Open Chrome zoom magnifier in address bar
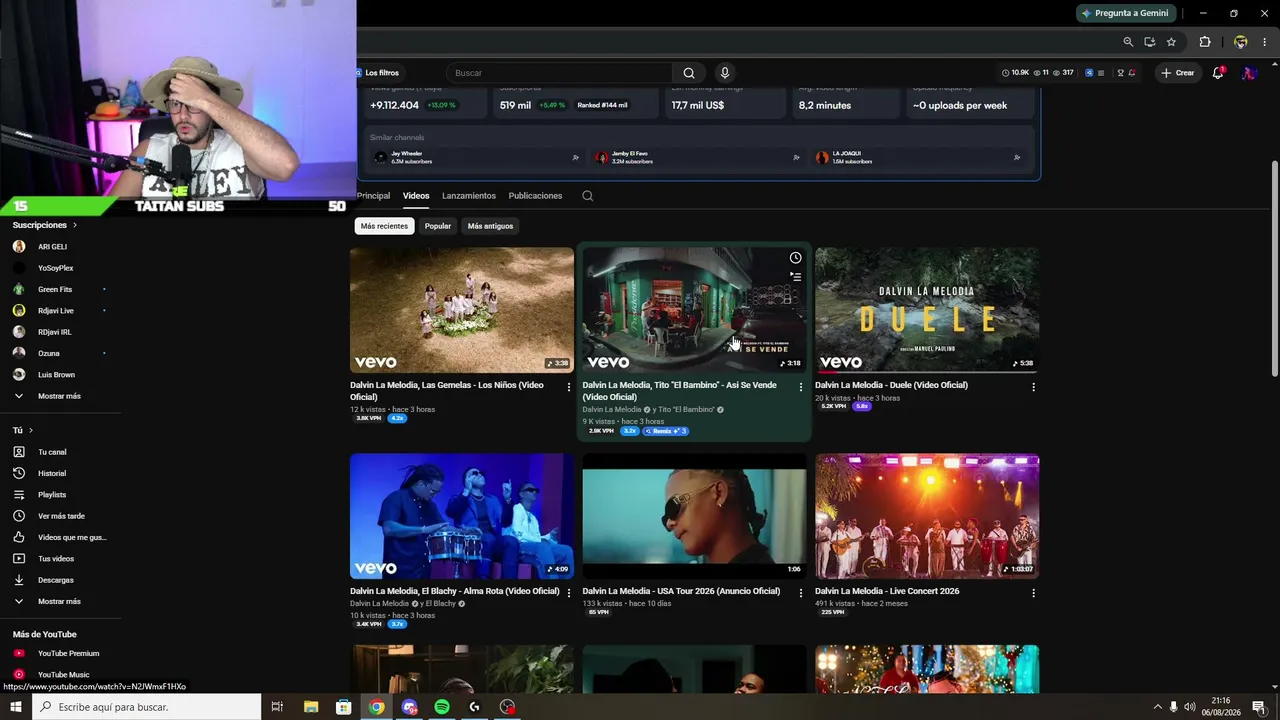This screenshot has height=720, width=1280. 1128,42
